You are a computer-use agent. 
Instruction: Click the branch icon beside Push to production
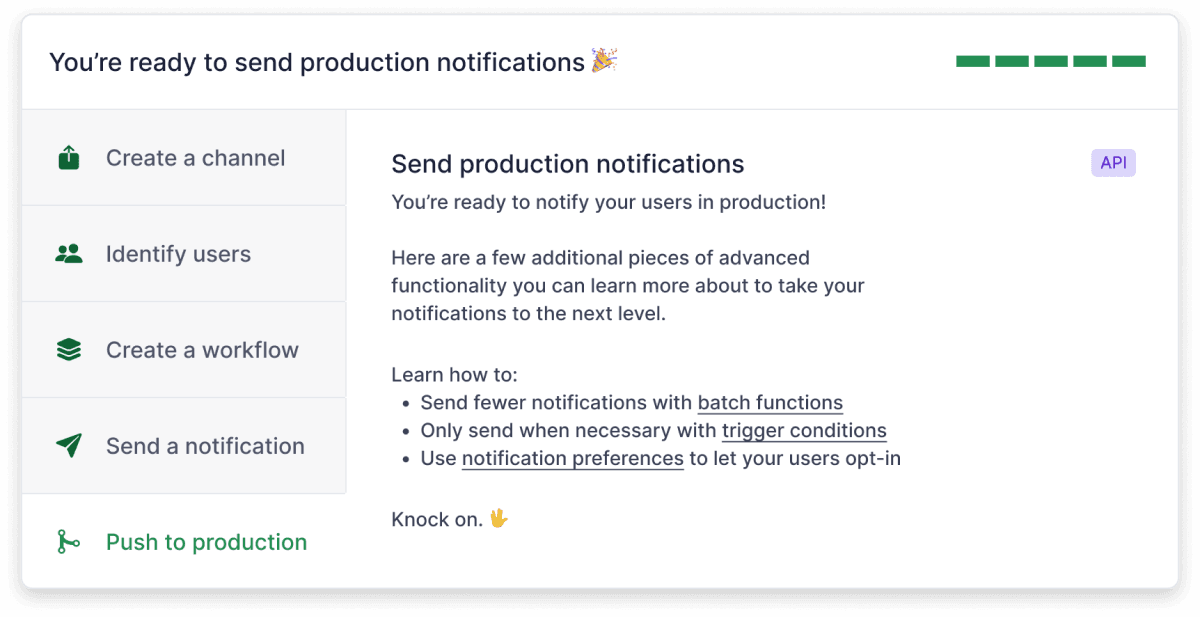click(69, 541)
